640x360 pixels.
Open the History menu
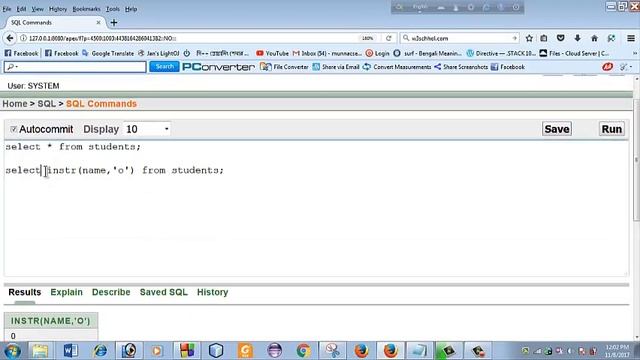58,9
